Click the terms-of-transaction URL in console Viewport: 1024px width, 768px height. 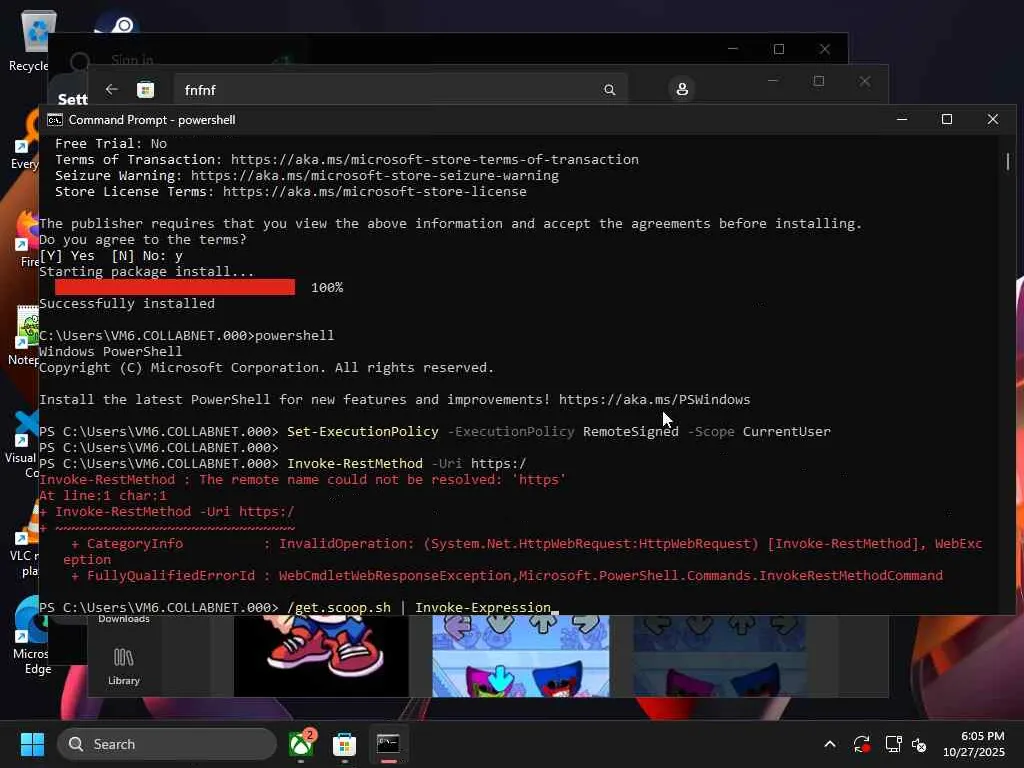click(434, 159)
